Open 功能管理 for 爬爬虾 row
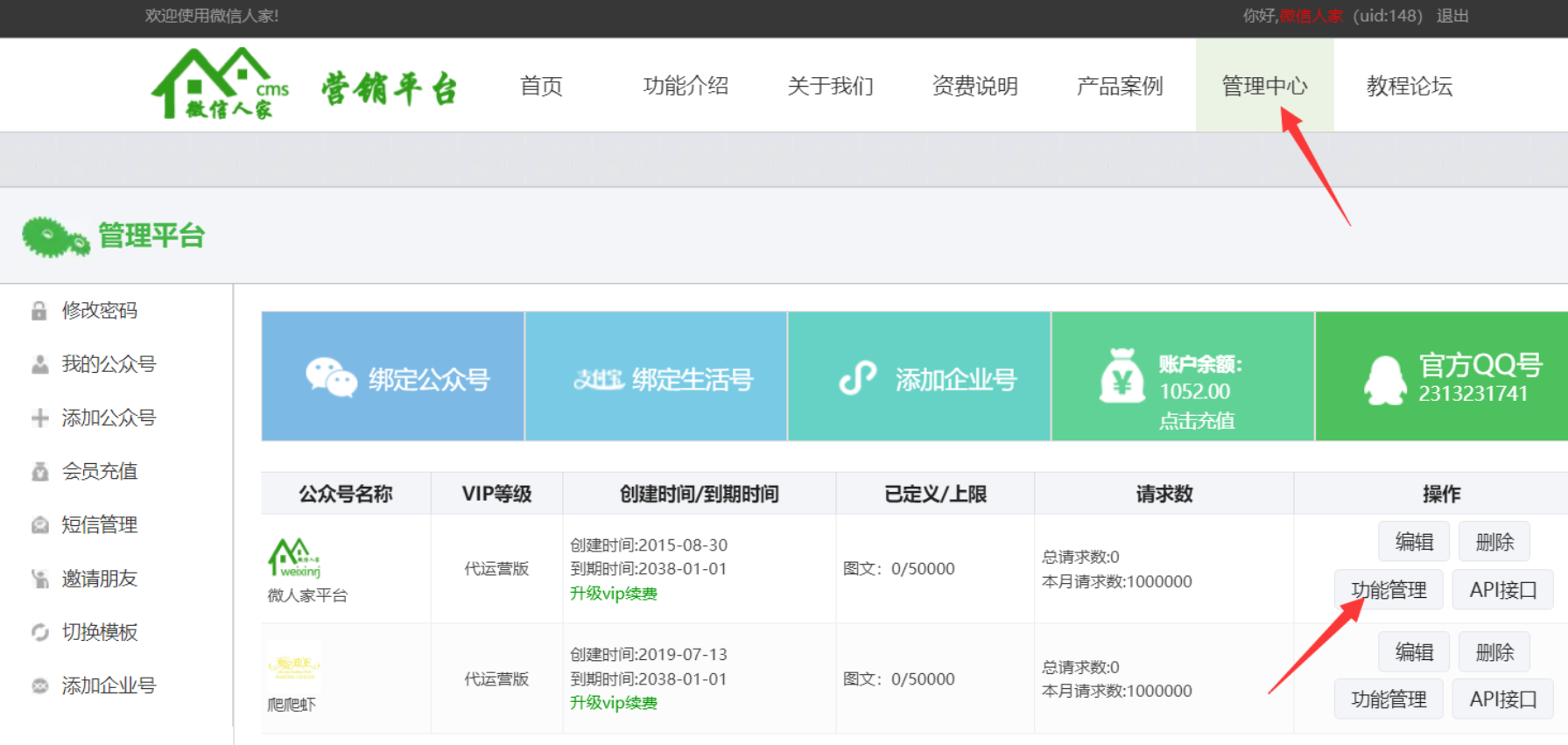 click(1389, 699)
